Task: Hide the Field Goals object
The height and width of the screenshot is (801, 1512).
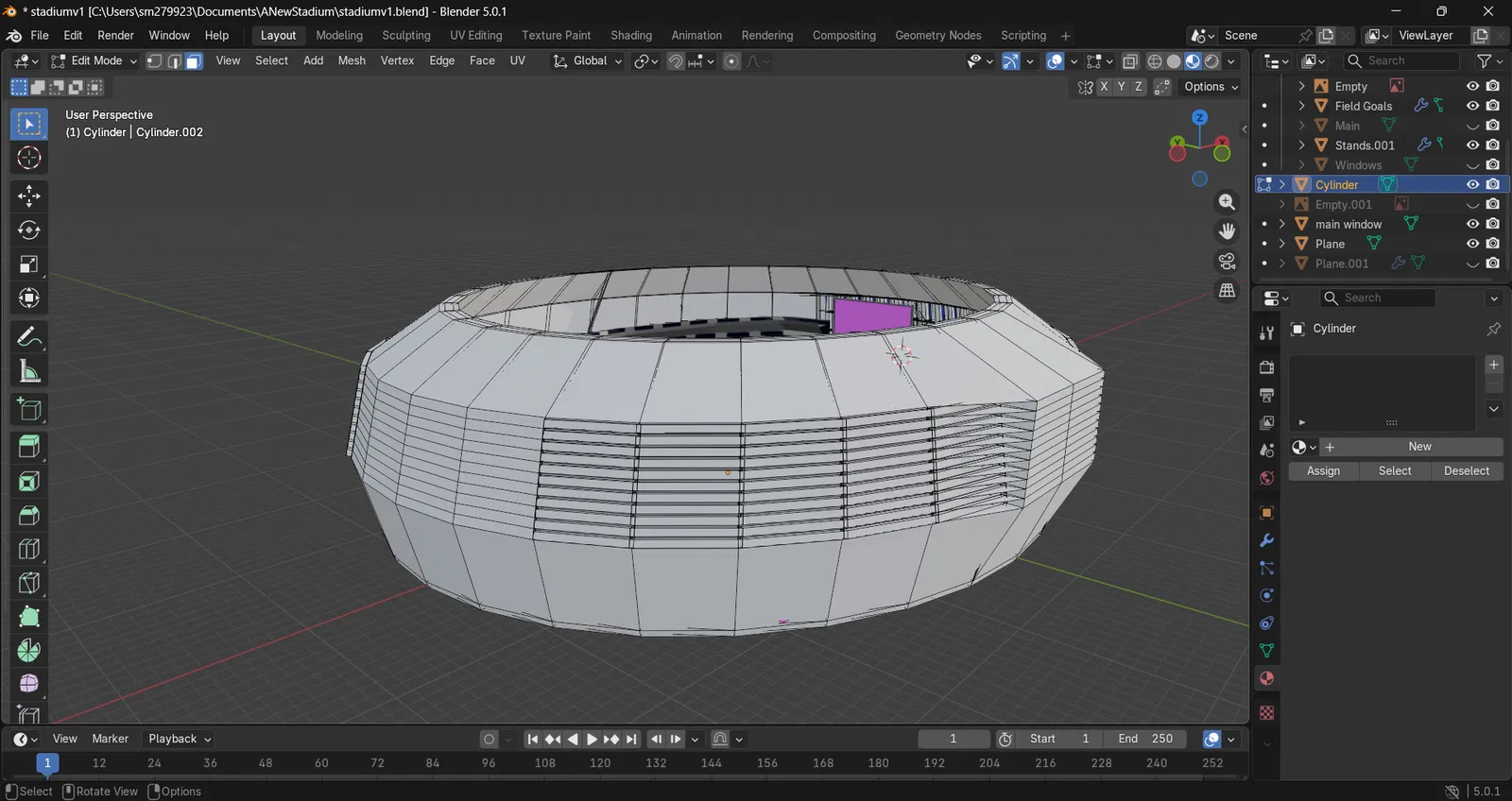Action: click(1472, 106)
